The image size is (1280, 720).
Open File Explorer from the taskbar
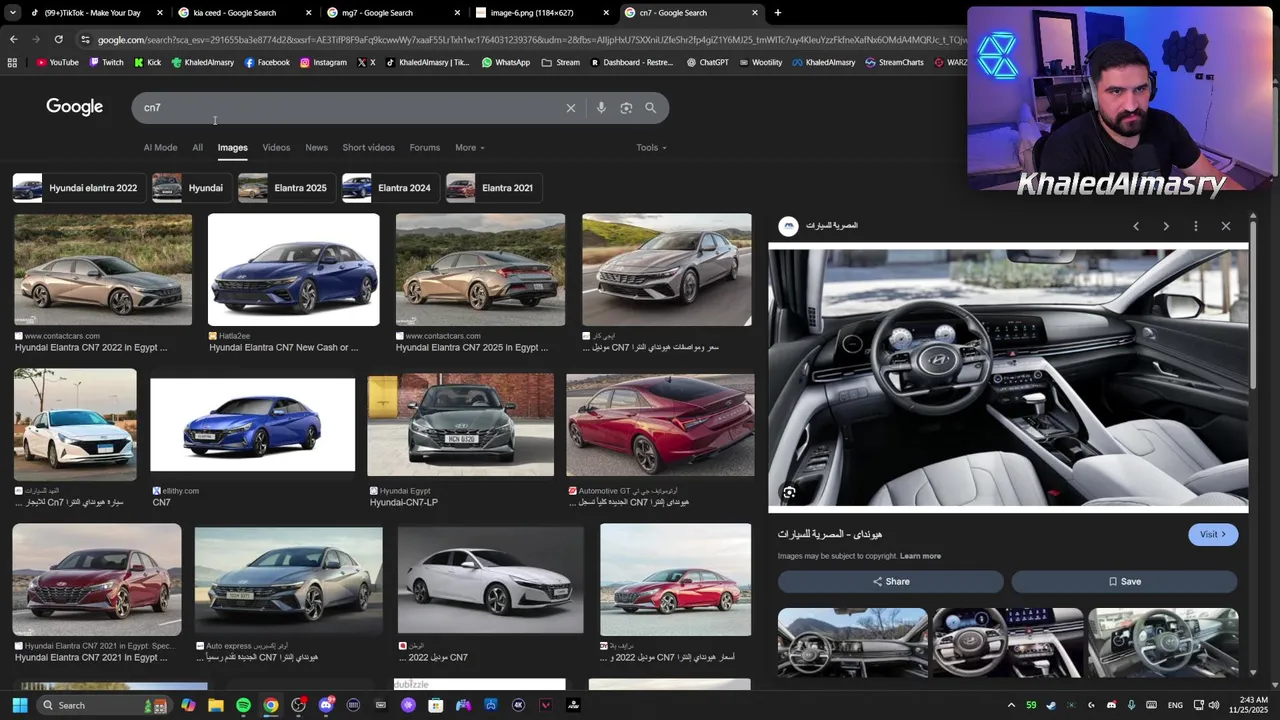[x=216, y=705]
